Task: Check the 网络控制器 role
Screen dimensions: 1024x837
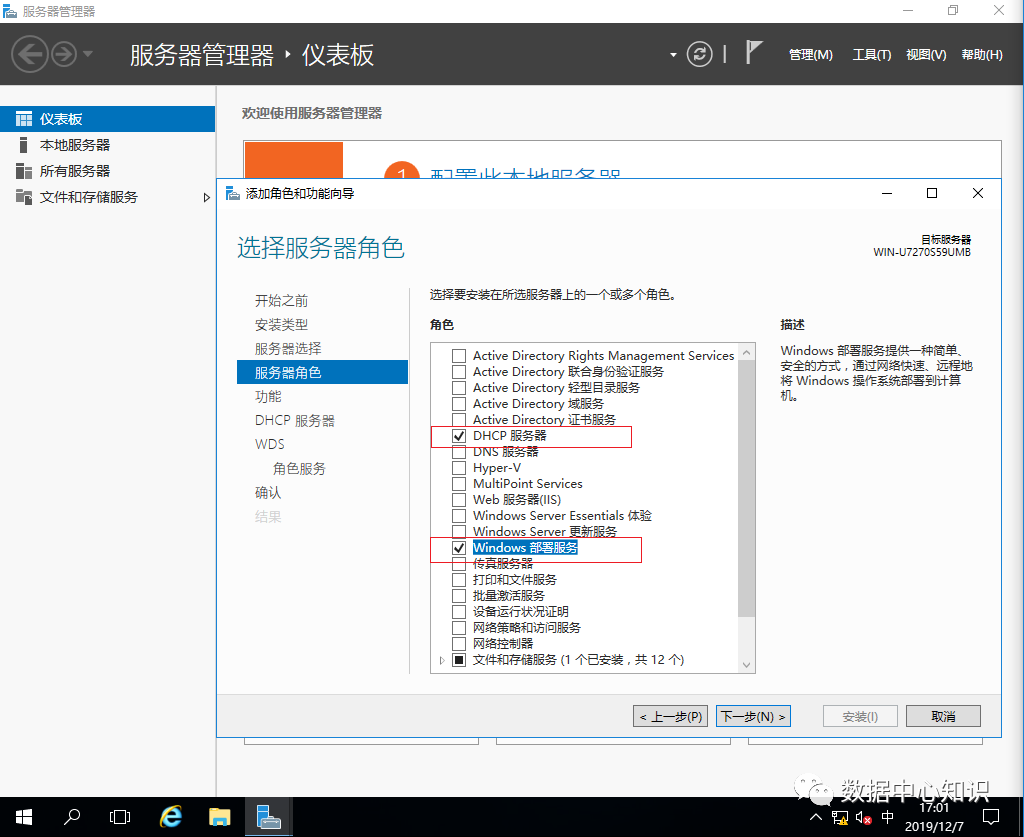Action: pos(459,644)
